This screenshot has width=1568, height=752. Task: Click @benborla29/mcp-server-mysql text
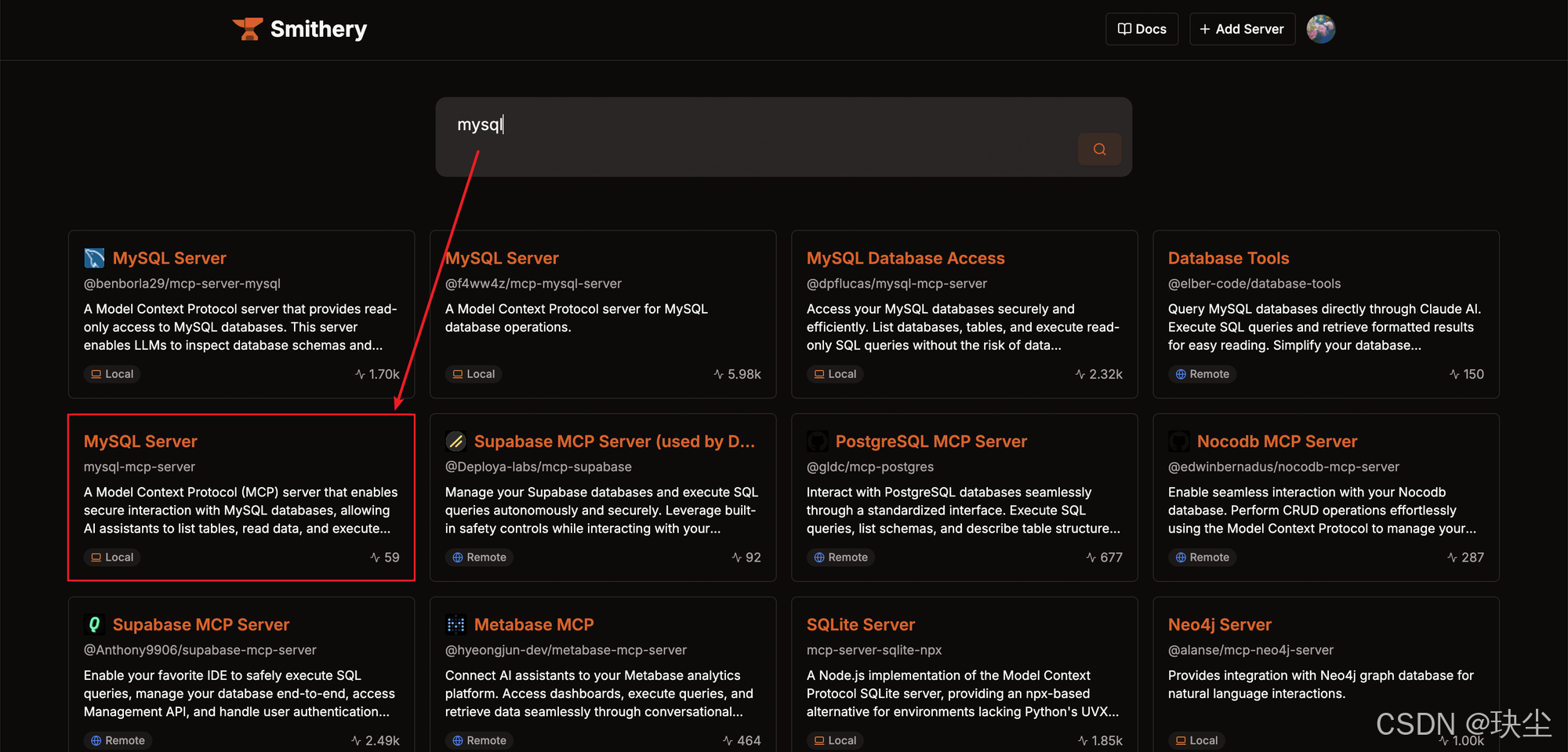click(182, 283)
